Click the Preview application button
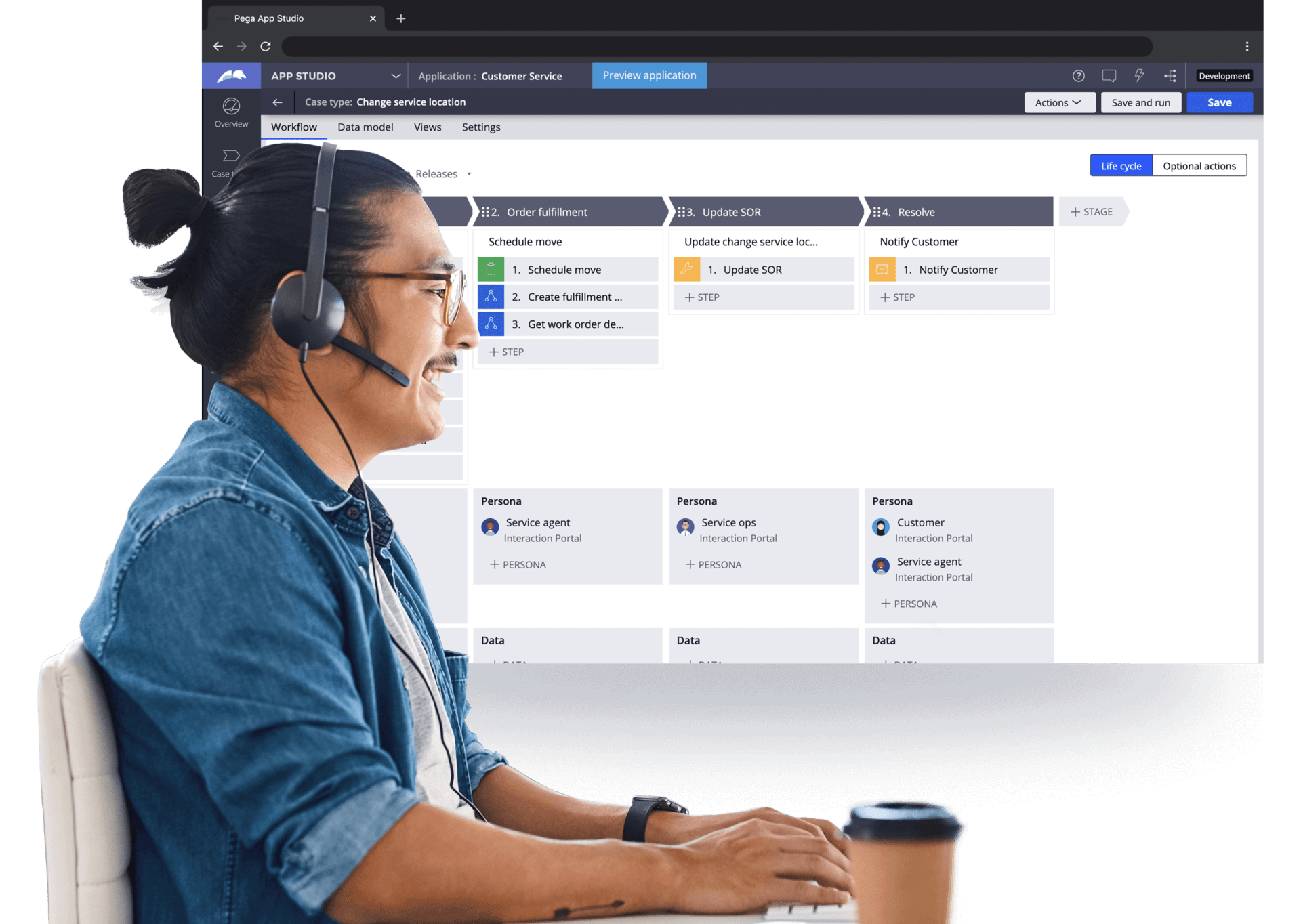This screenshot has width=1301, height=924. click(649, 75)
